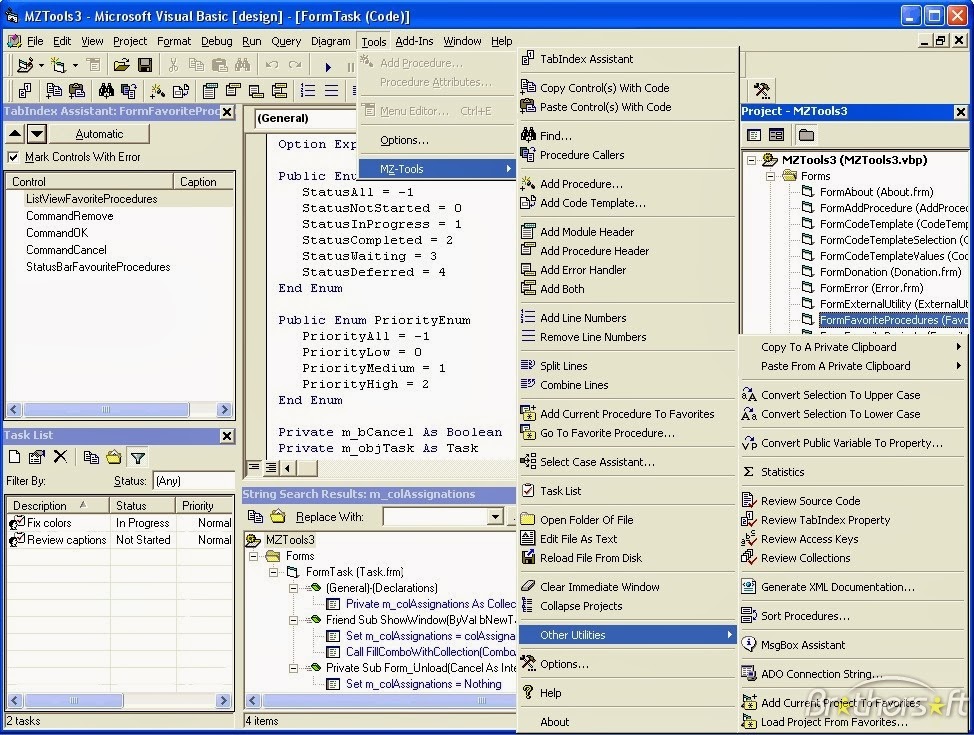Viewport: 974px width, 735px height.
Task: Click the Control column header
Action: coord(89,182)
